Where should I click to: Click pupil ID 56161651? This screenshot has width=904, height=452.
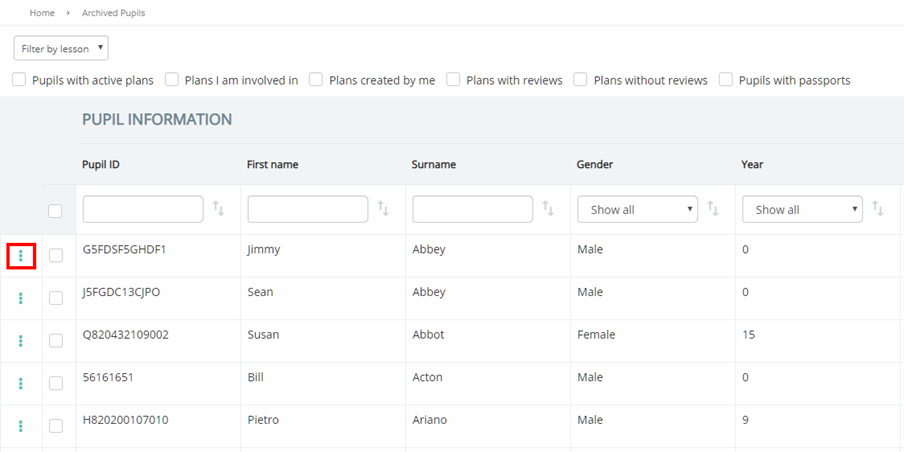(107, 378)
